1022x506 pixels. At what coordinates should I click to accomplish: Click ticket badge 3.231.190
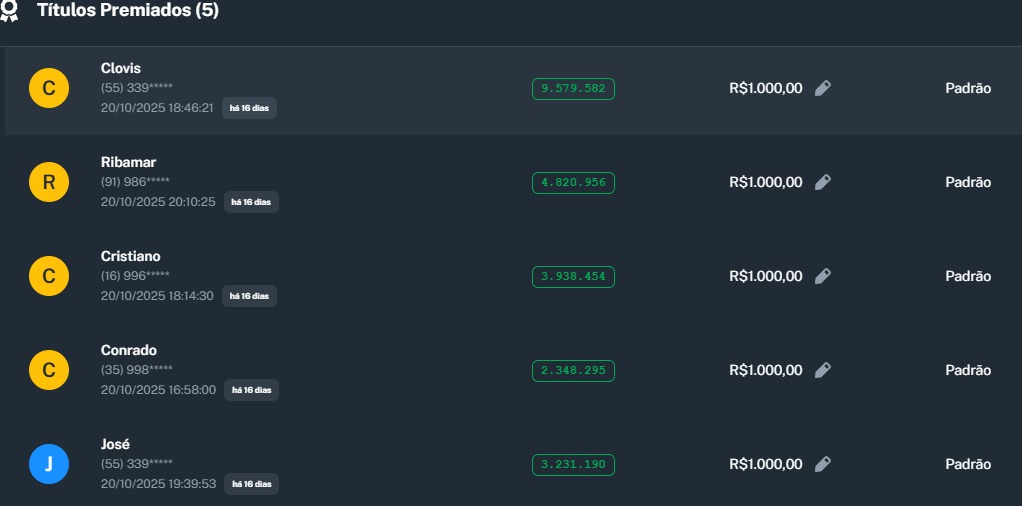pyautogui.click(x=573, y=464)
